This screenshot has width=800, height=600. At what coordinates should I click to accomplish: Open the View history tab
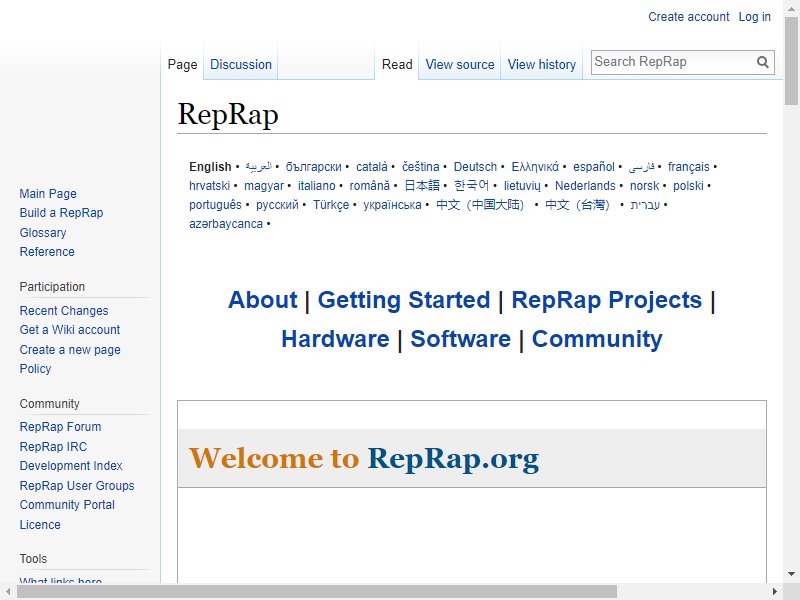(x=541, y=65)
